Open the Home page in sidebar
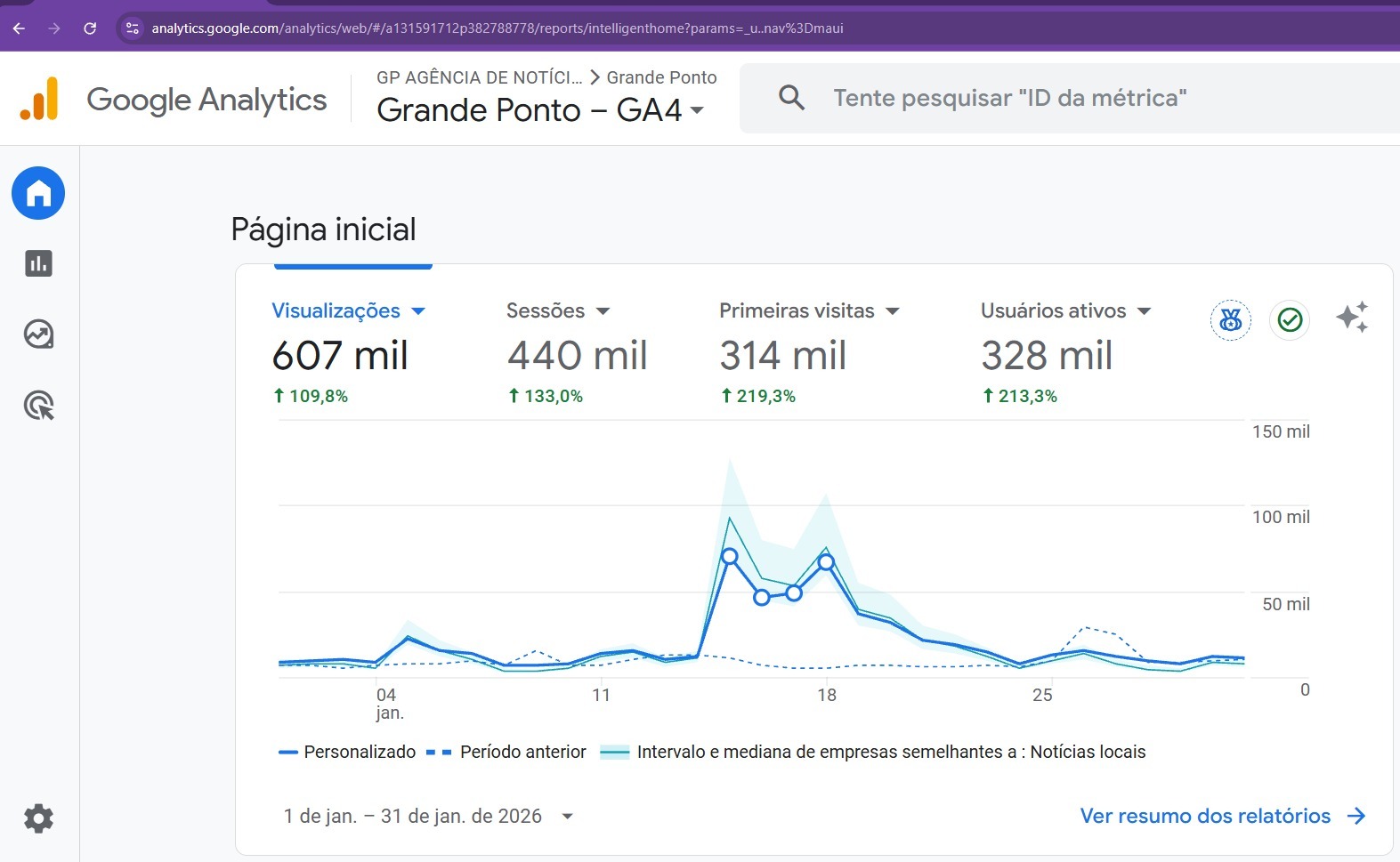 pyautogui.click(x=38, y=193)
